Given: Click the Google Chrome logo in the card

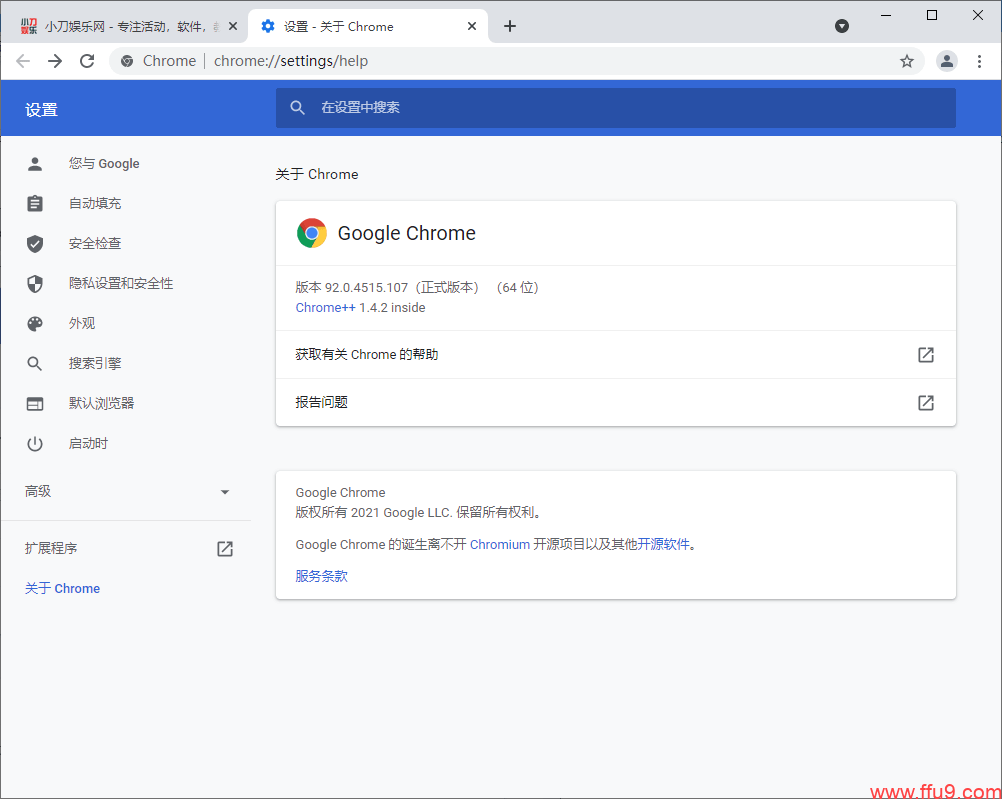Looking at the screenshot, I should pos(312,233).
